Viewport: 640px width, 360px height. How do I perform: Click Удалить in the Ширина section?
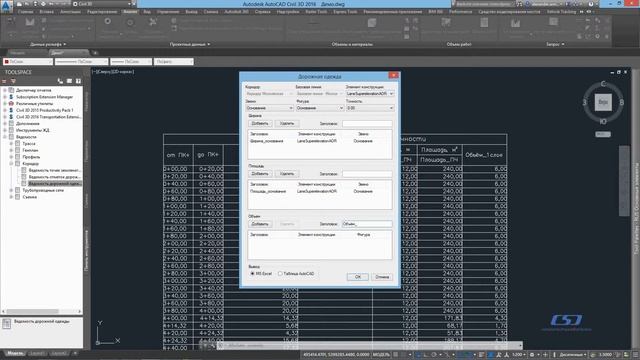[287, 123]
